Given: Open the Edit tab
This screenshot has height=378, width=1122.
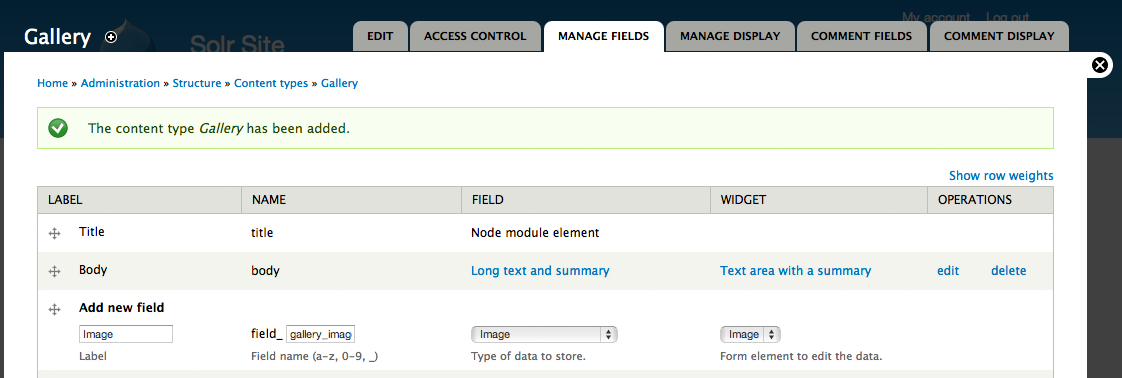Looking at the screenshot, I should [381, 36].
